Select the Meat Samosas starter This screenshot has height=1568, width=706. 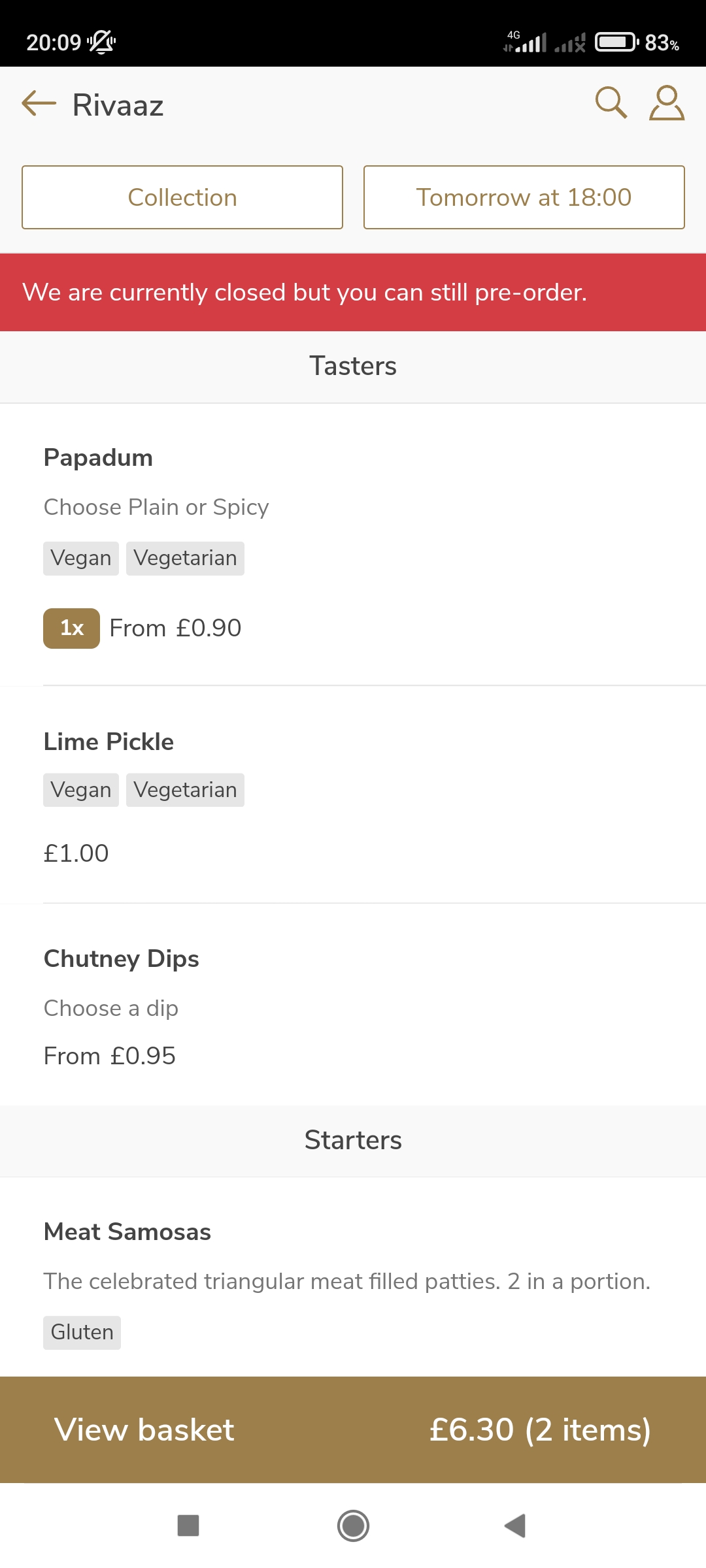[x=127, y=1232]
